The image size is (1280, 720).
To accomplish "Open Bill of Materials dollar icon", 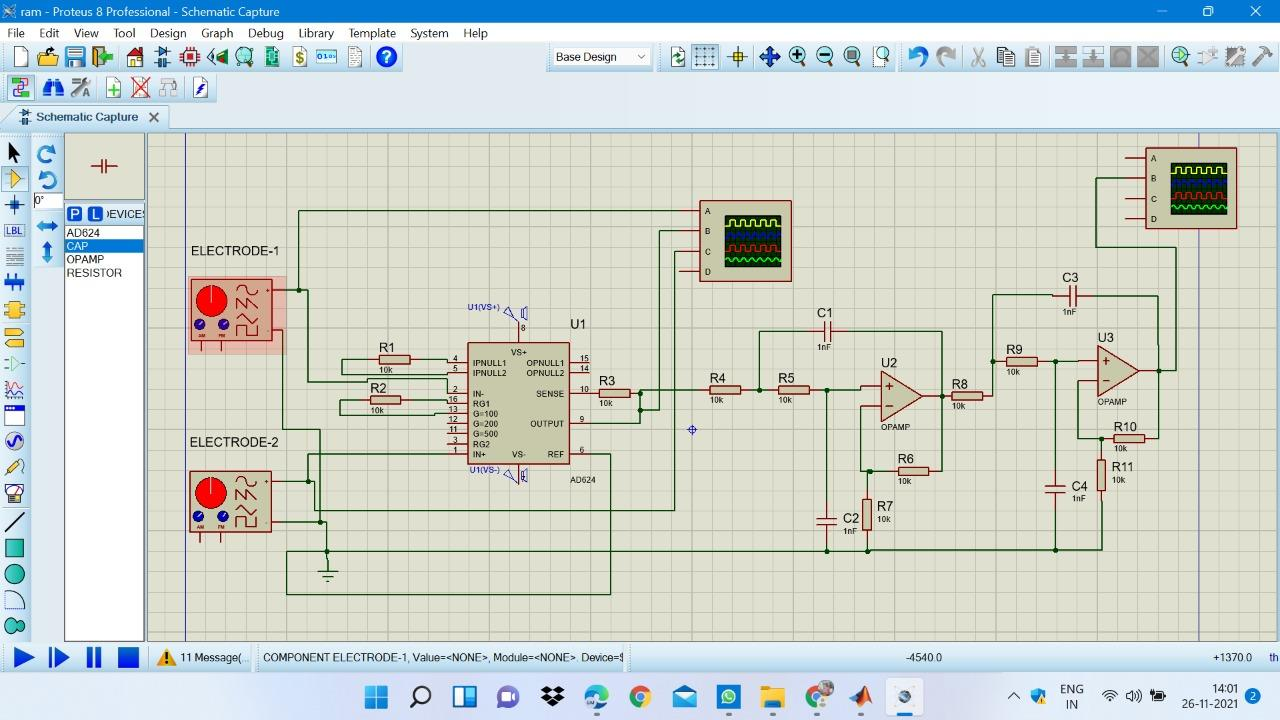I will [x=300, y=57].
